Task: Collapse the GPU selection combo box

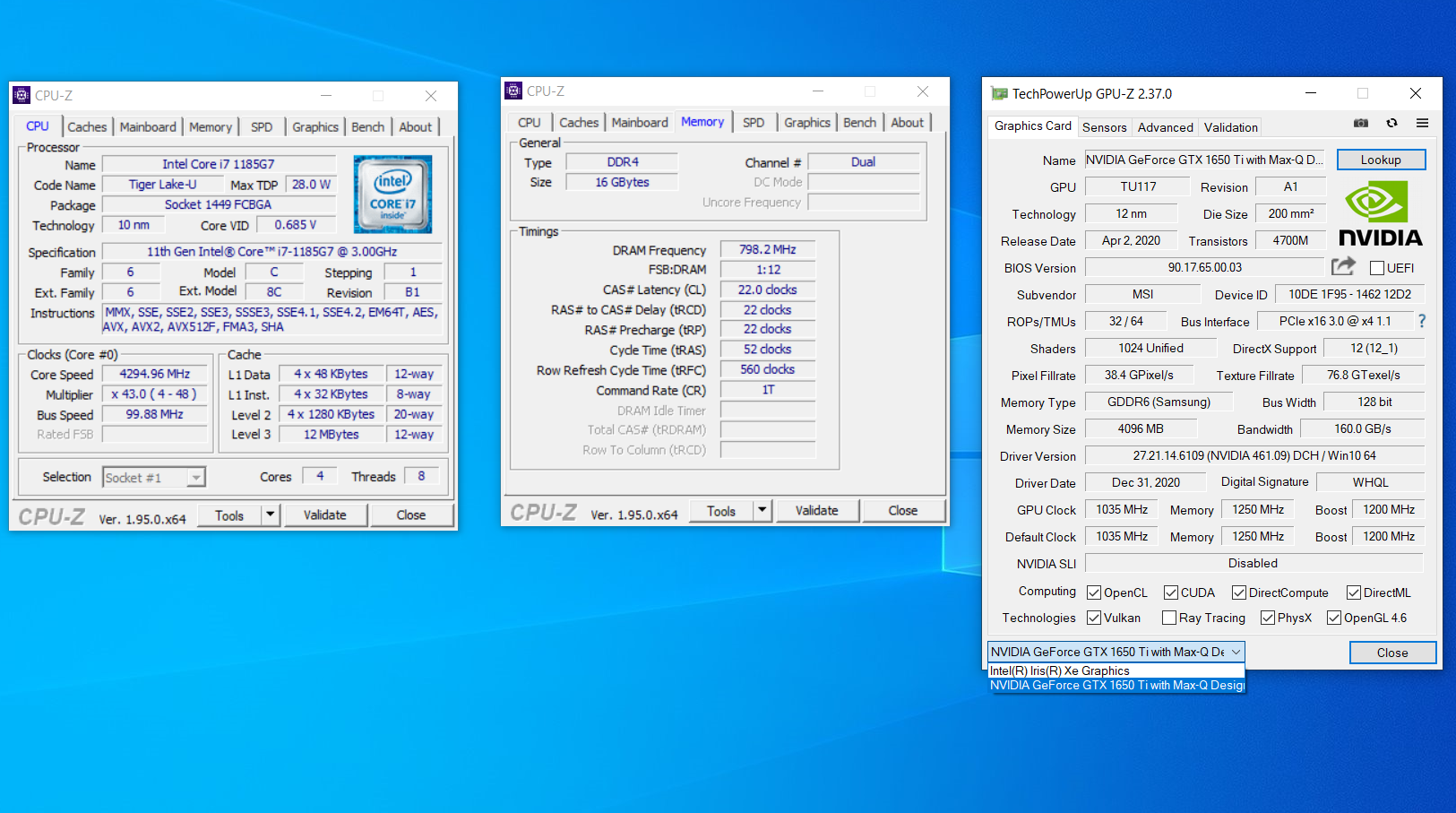Action: click(x=1236, y=652)
